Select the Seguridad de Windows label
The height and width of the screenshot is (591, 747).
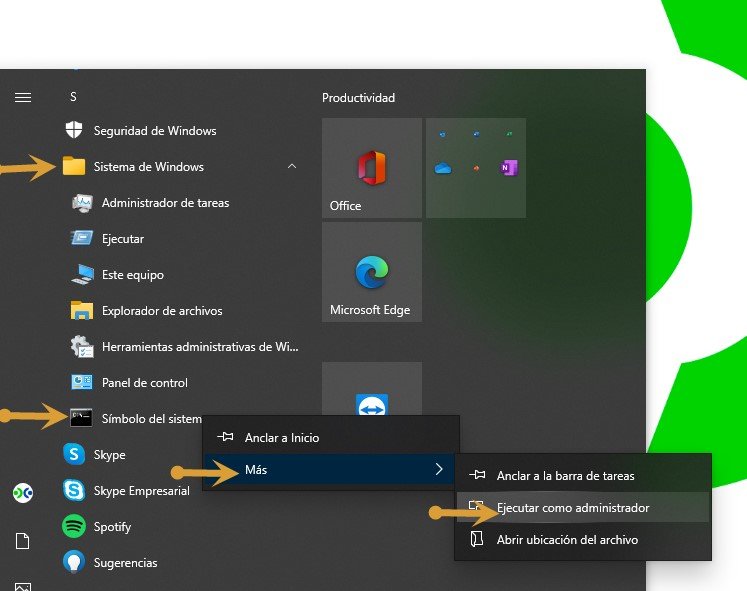pyautogui.click(x=155, y=130)
